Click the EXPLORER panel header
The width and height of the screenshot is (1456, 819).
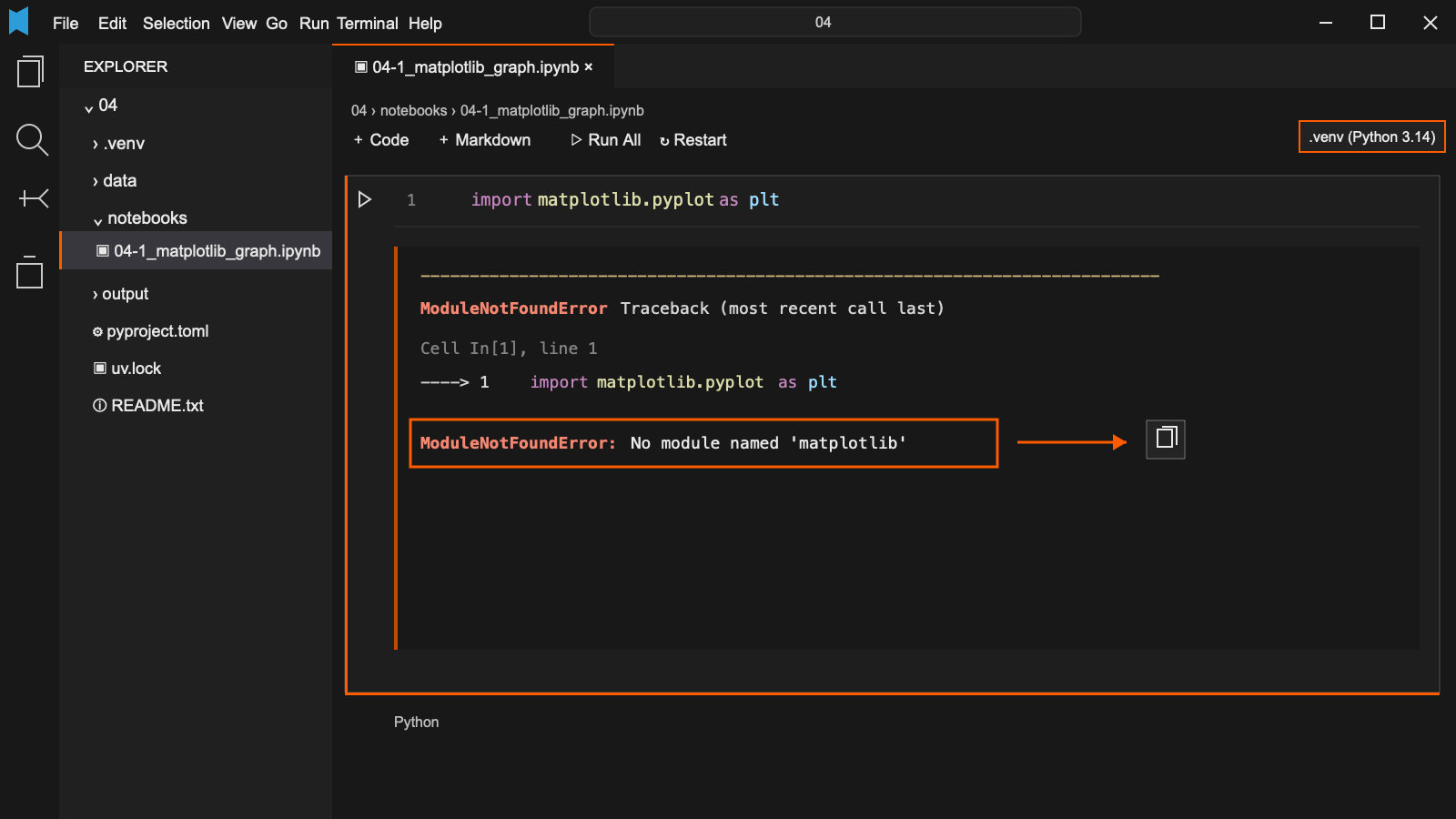126,66
